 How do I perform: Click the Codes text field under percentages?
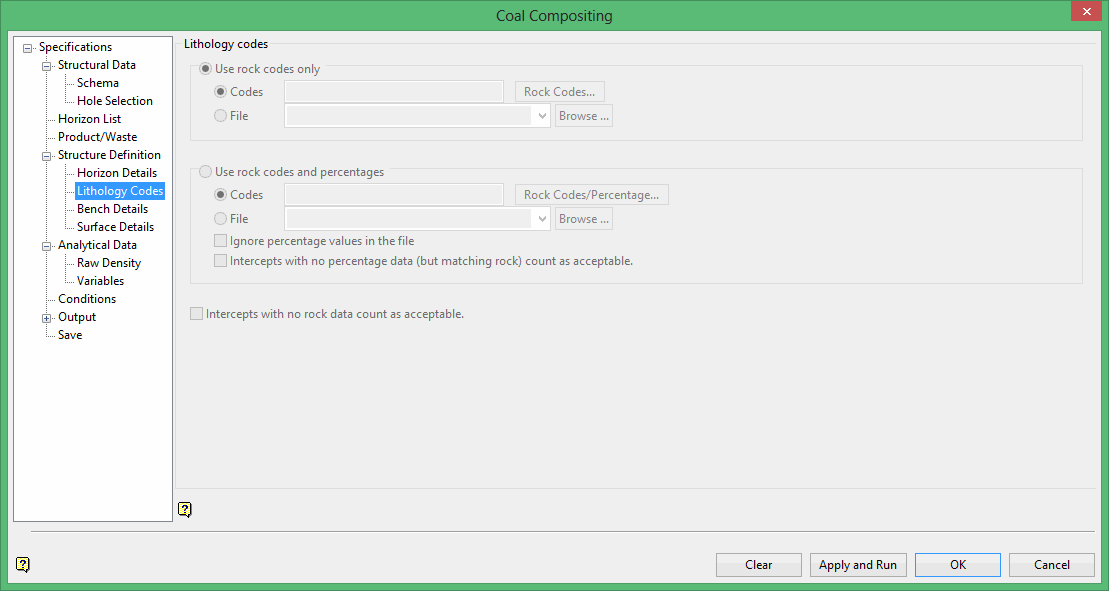coord(394,195)
